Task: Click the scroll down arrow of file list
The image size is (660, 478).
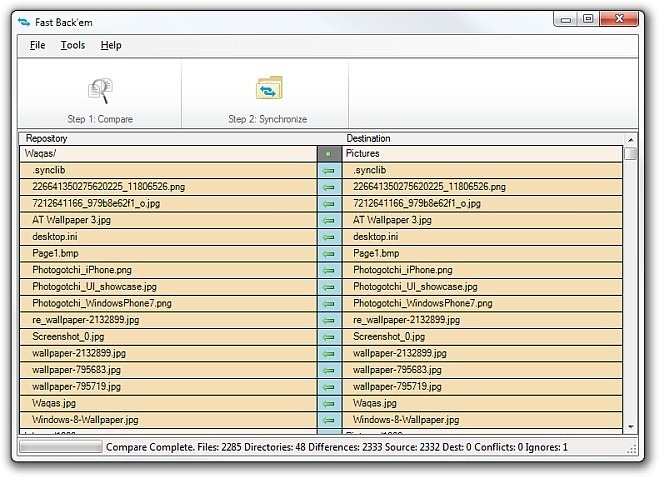Action: [x=631, y=426]
